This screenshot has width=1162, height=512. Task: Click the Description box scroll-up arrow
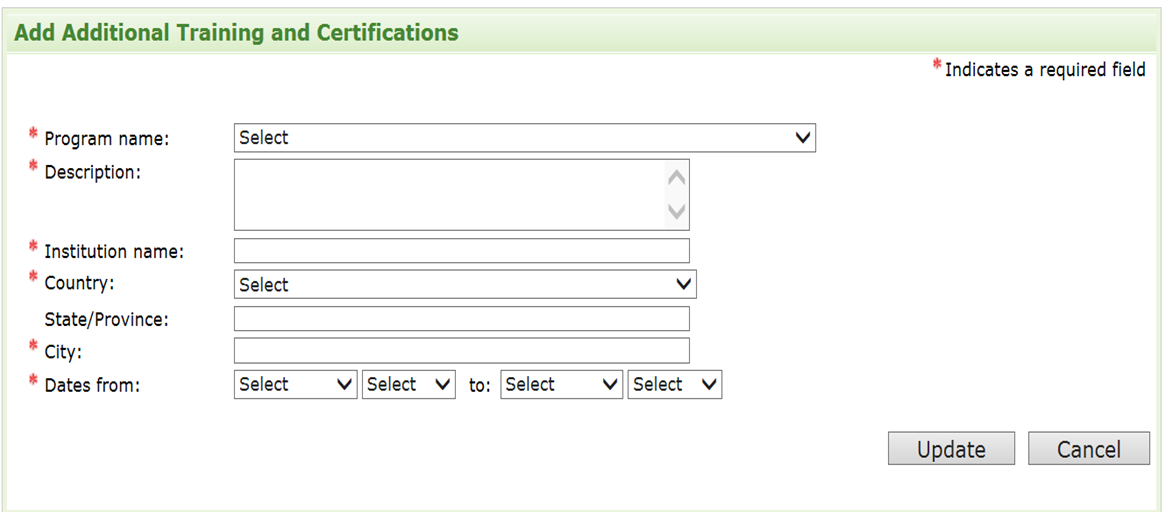point(677,178)
